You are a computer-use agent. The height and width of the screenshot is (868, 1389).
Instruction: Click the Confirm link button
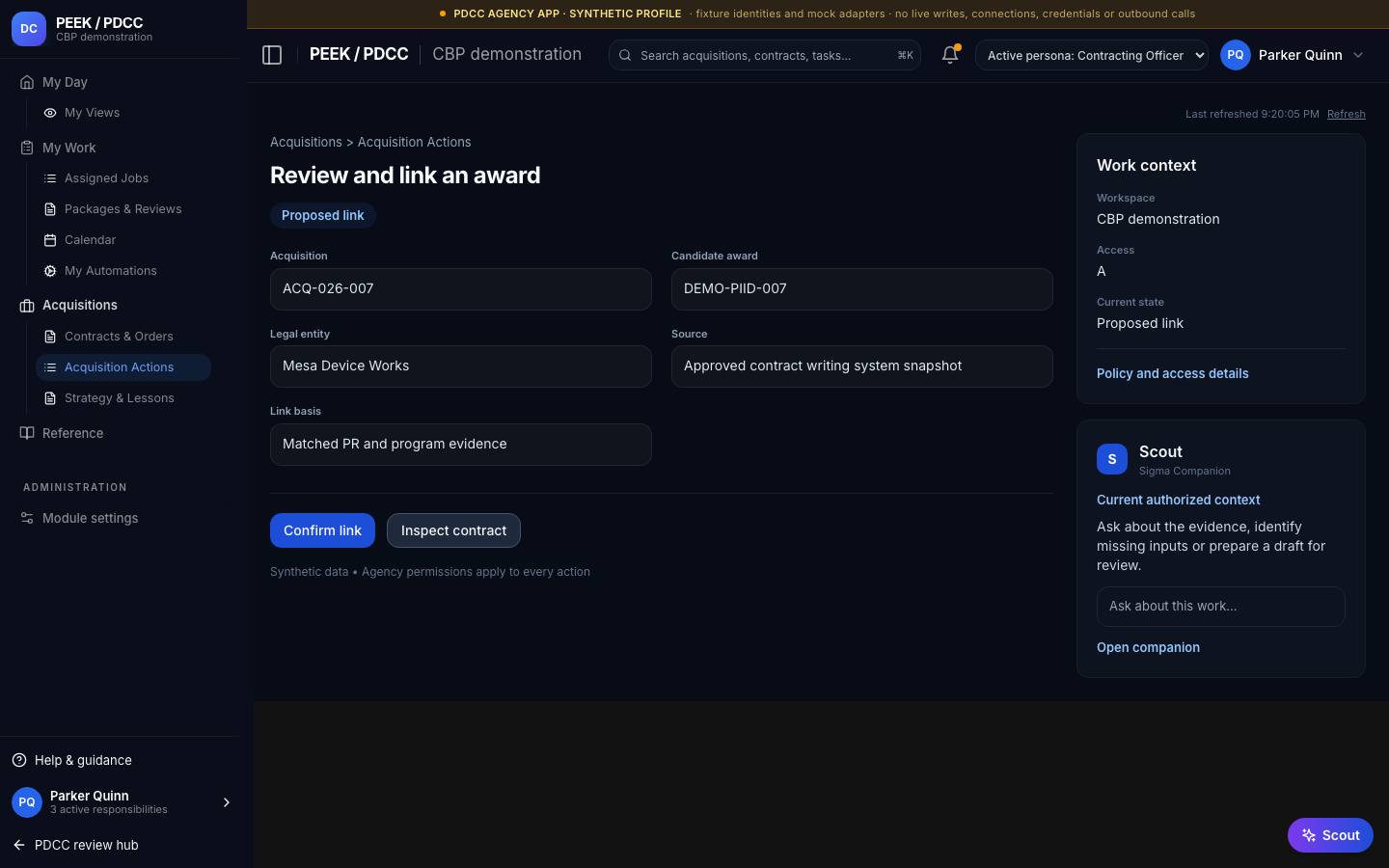(x=322, y=530)
